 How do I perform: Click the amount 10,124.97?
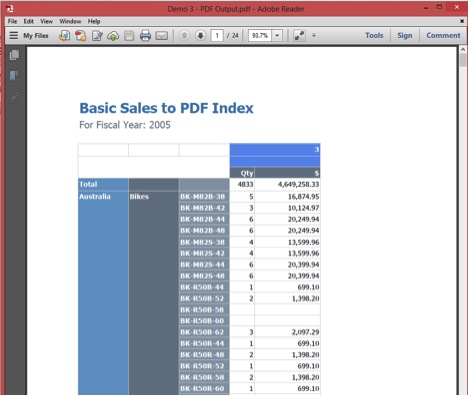303,208
